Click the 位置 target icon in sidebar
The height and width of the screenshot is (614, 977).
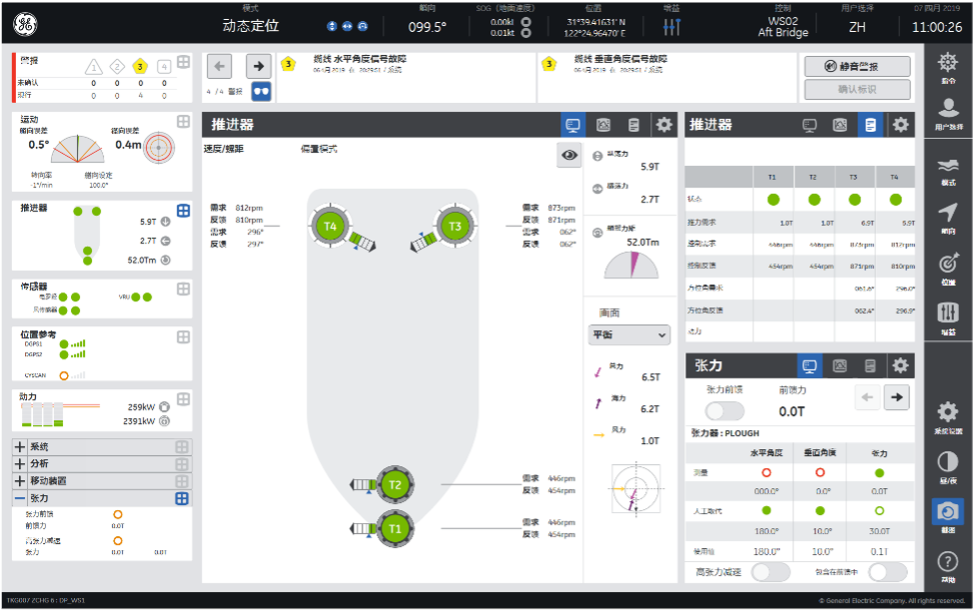coord(947,265)
